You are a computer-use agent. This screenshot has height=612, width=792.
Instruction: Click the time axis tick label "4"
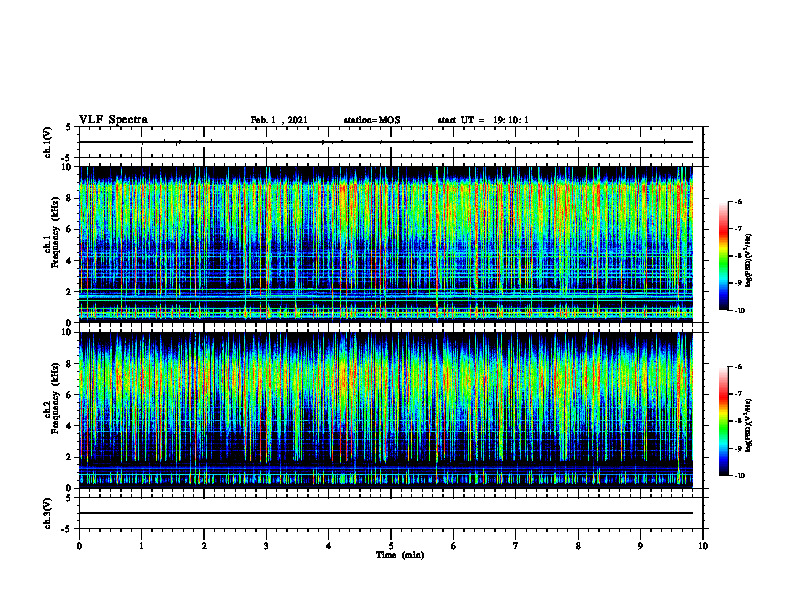[329, 546]
